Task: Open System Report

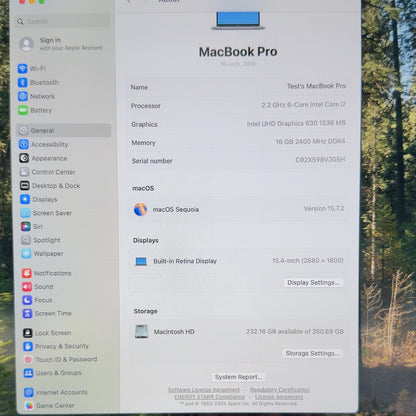Action: (238, 377)
